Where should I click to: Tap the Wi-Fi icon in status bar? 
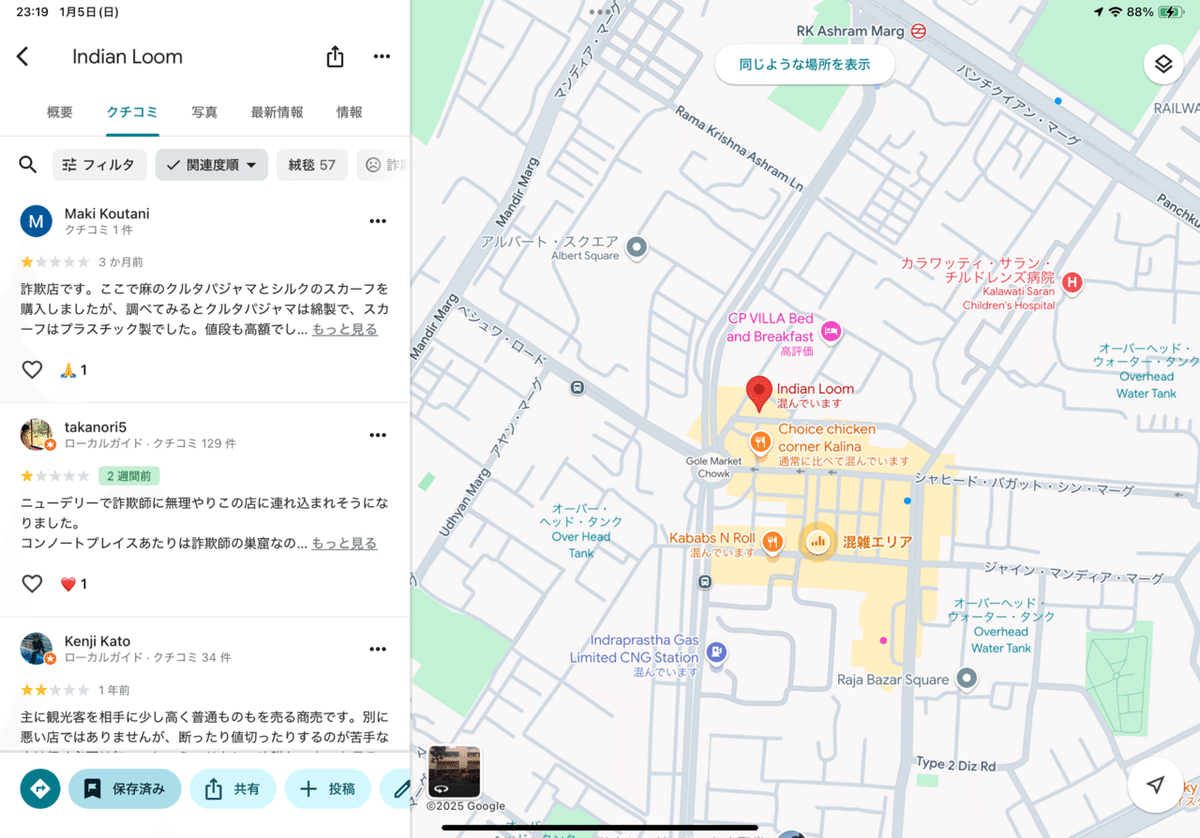click(x=1114, y=12)
